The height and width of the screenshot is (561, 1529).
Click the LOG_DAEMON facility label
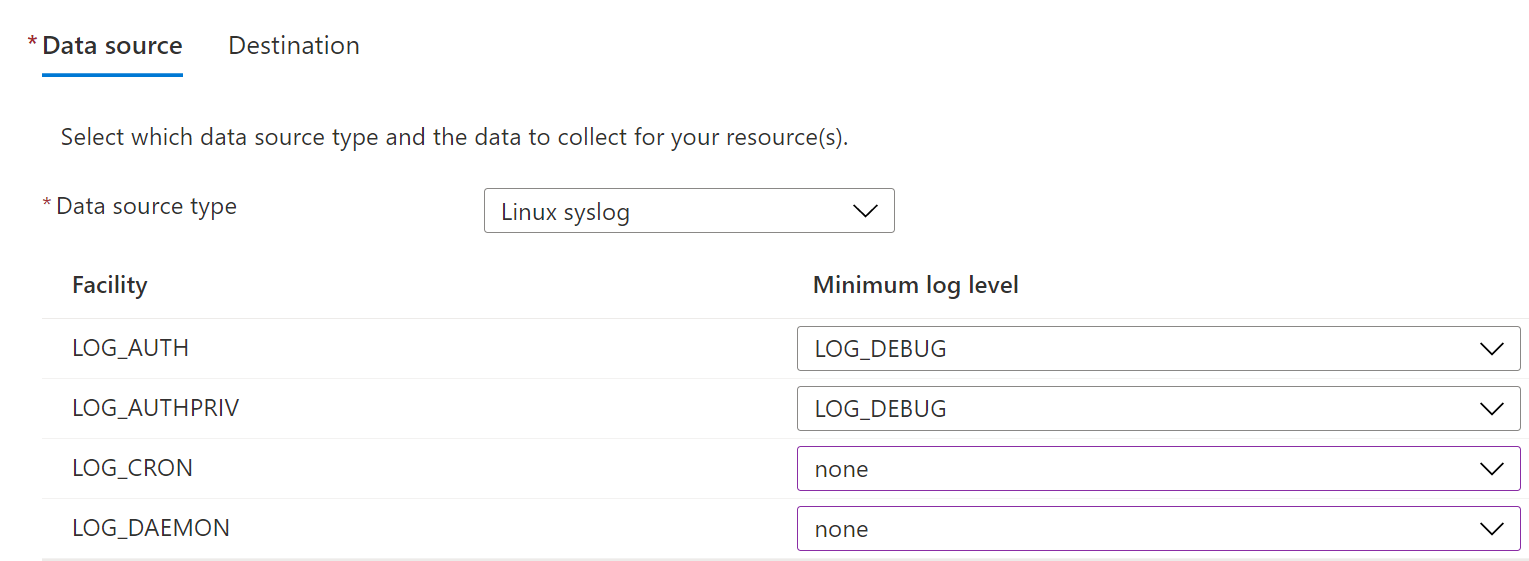pos(150,528)
